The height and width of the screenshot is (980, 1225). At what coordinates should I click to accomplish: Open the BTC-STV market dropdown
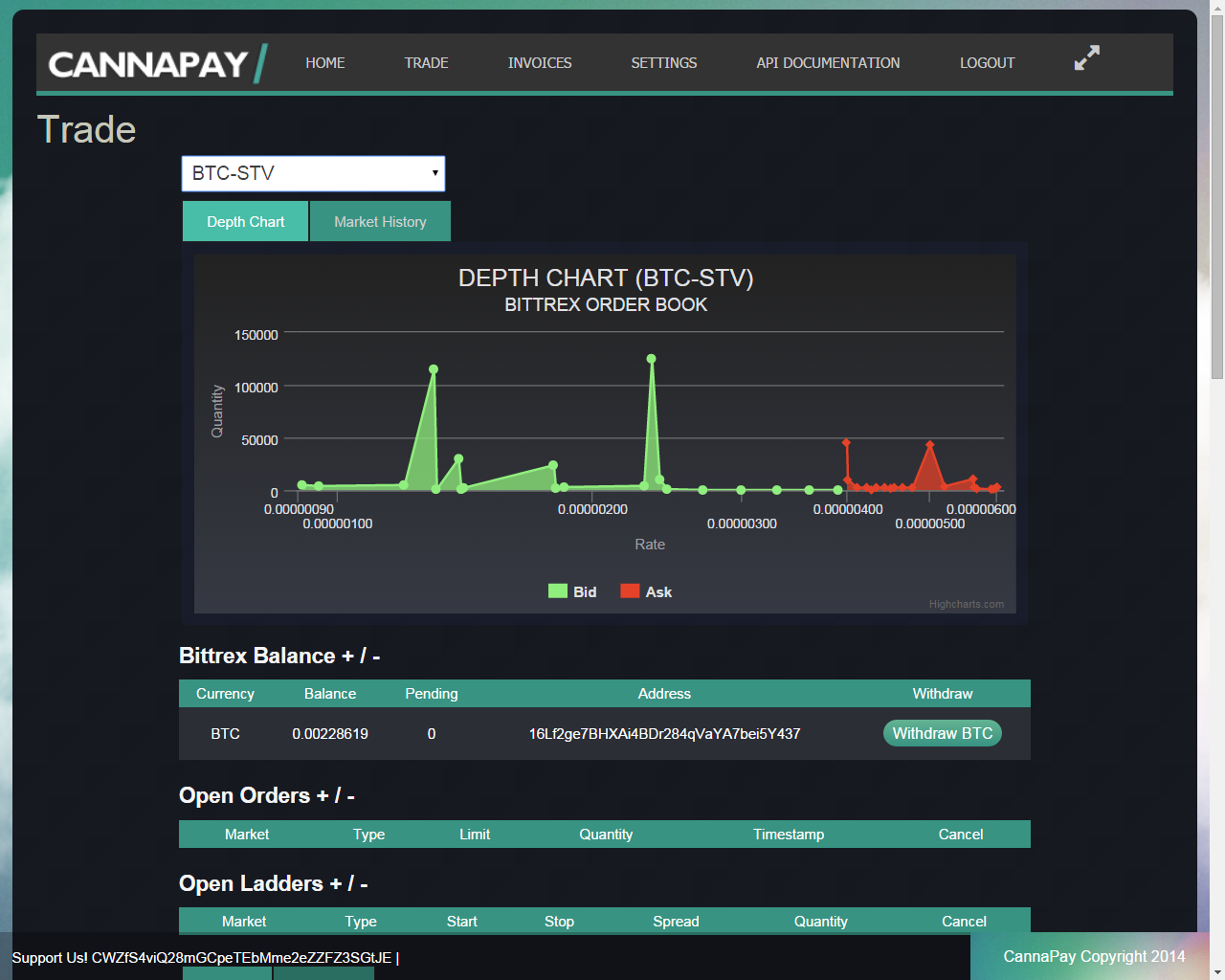coord(313,173)
